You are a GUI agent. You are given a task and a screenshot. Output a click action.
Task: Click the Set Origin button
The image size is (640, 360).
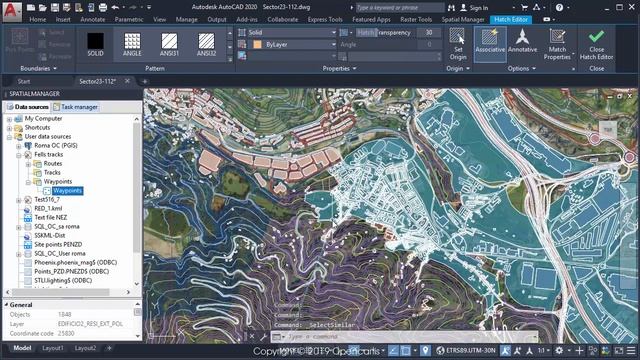point(458,44)
